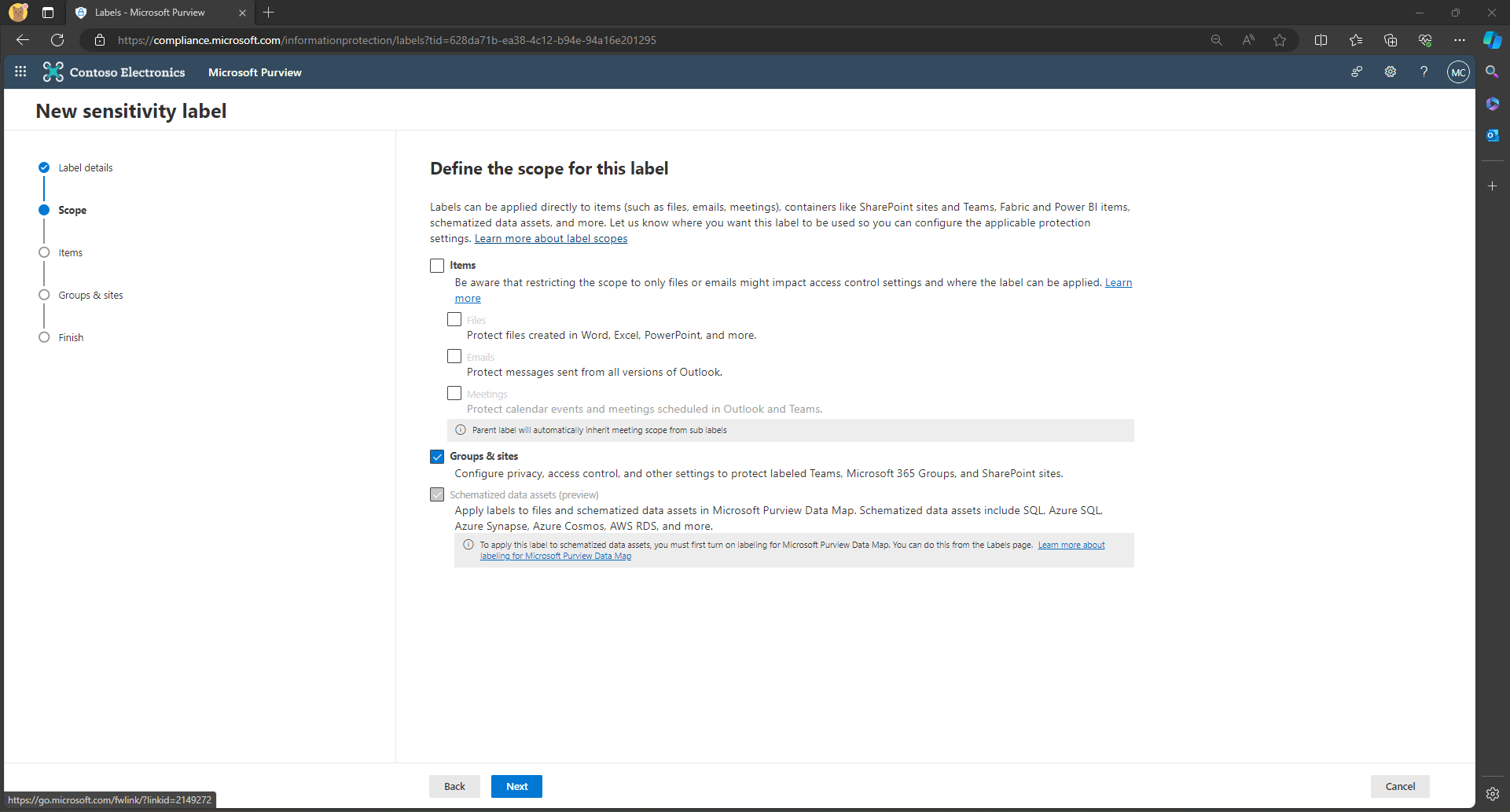
Task: Open the help question mark icon
Action: 1424,72
